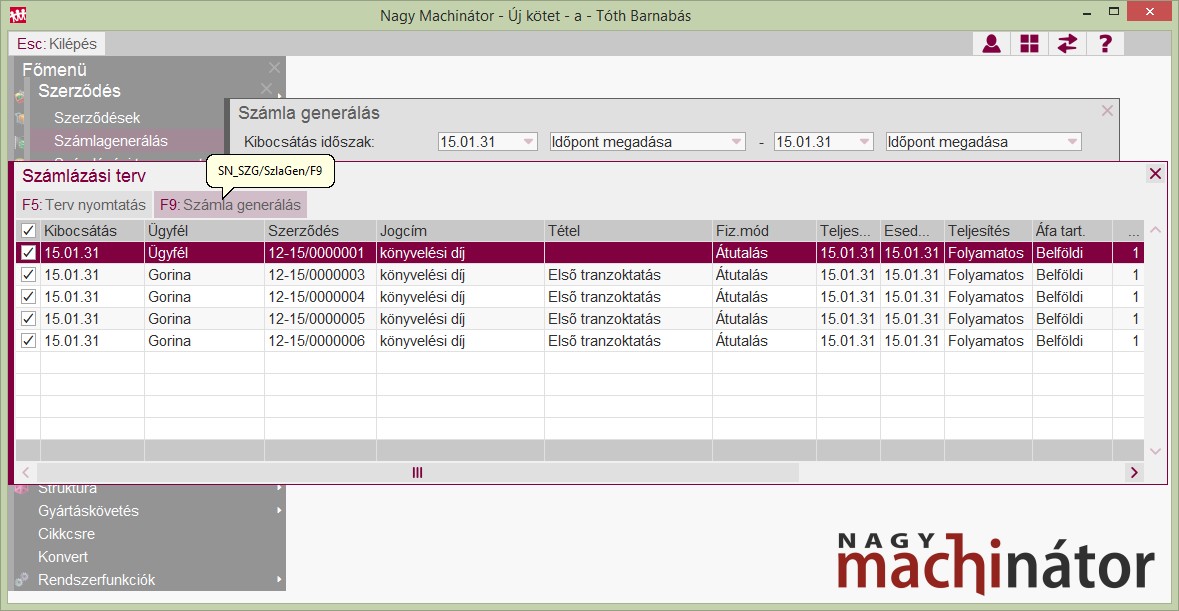
Task: Open Konvert menu item
Action: tap(62, 557)
